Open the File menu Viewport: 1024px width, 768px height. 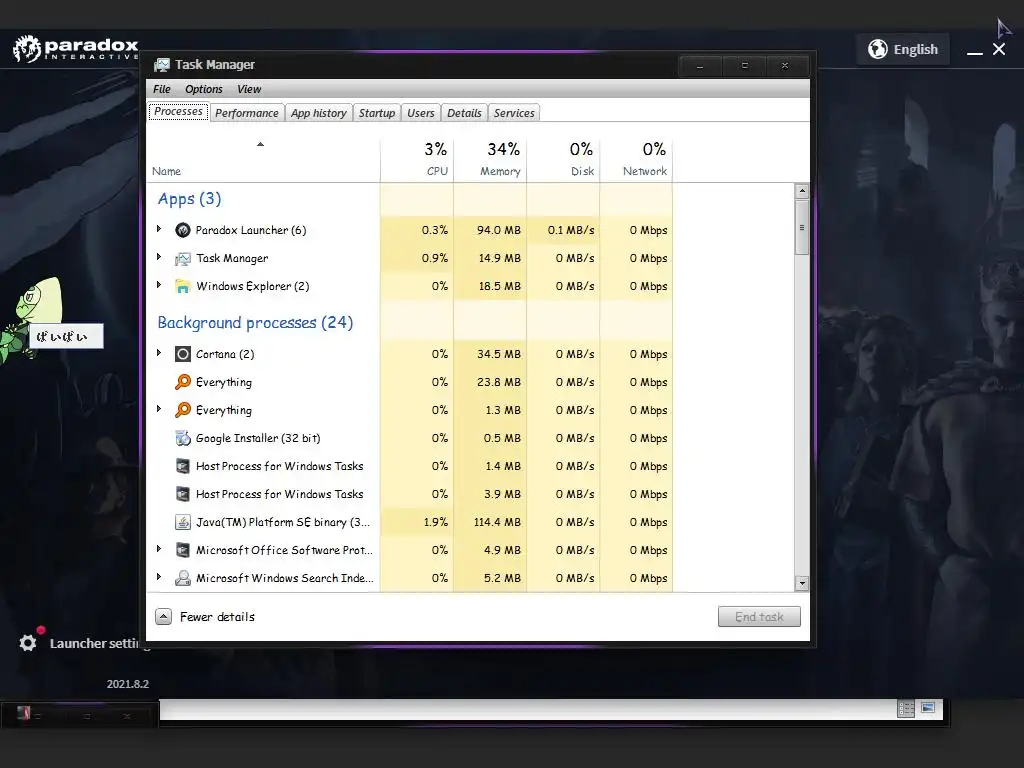click(x=162, y=89)
